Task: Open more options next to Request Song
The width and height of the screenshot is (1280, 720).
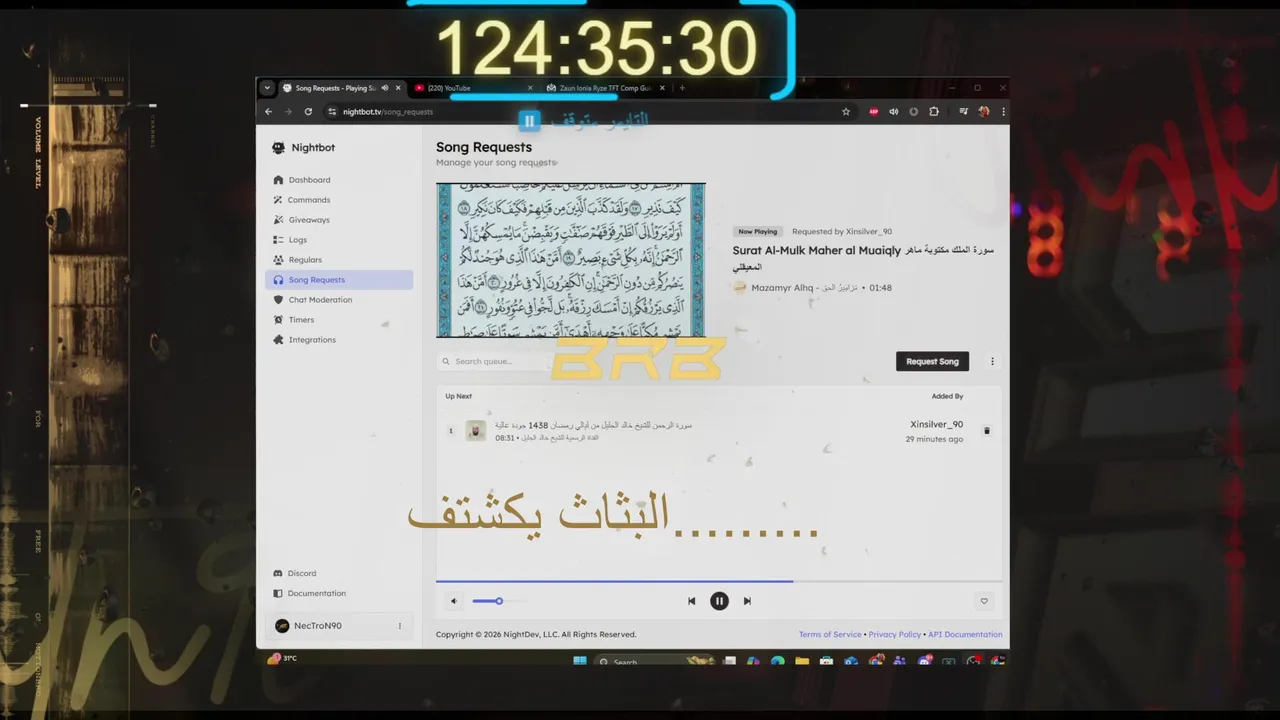Action: tap(992, 361)
